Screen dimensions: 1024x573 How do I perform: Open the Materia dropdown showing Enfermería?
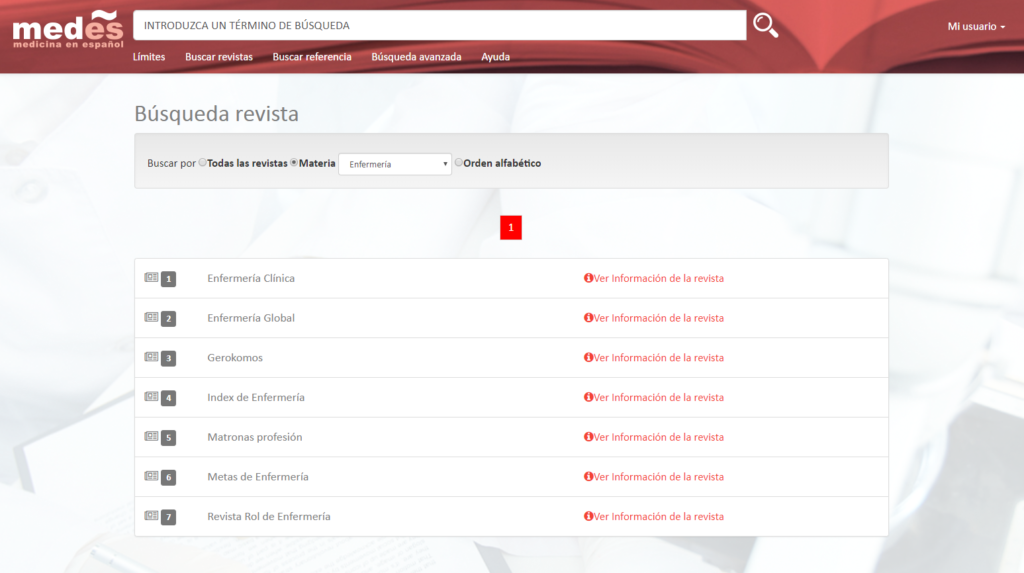[x=395, y=164]
